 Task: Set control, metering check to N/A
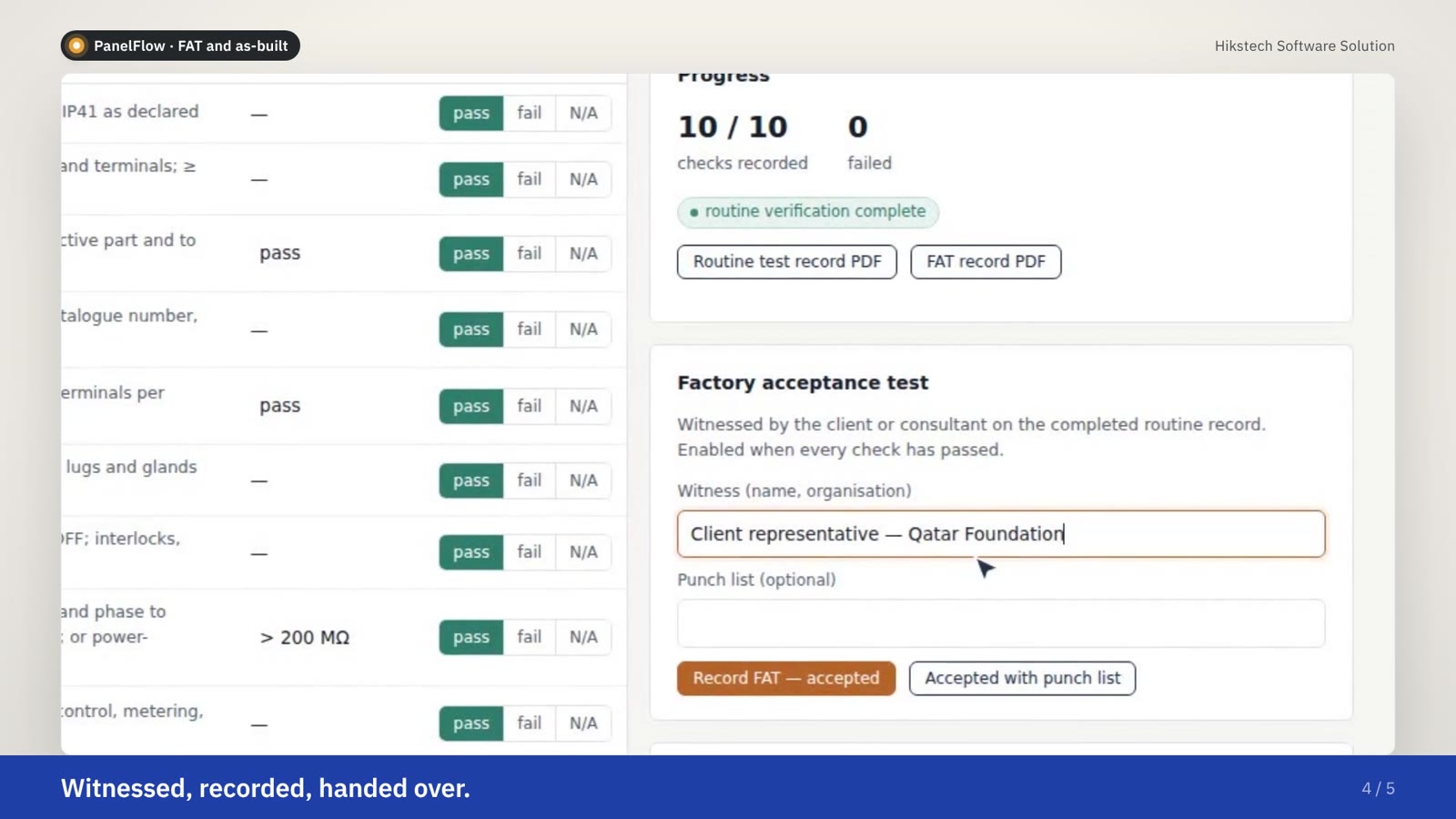[583, 723]
